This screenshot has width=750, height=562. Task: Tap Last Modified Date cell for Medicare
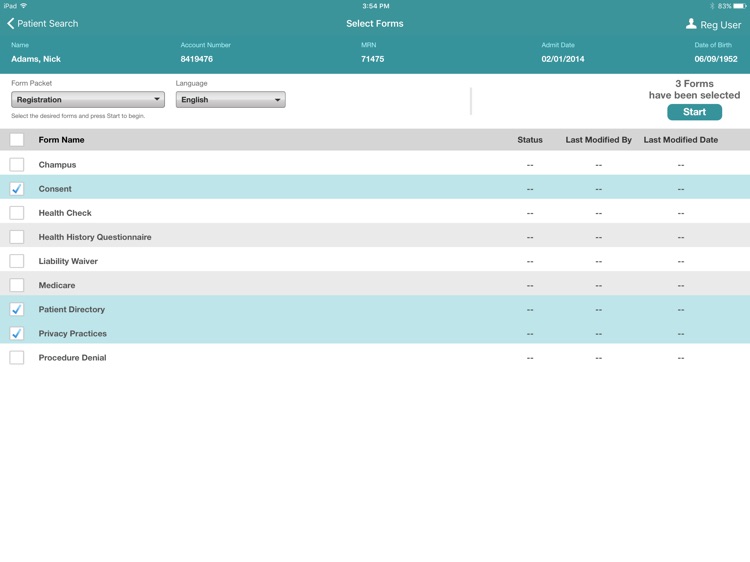coord(681,285)
